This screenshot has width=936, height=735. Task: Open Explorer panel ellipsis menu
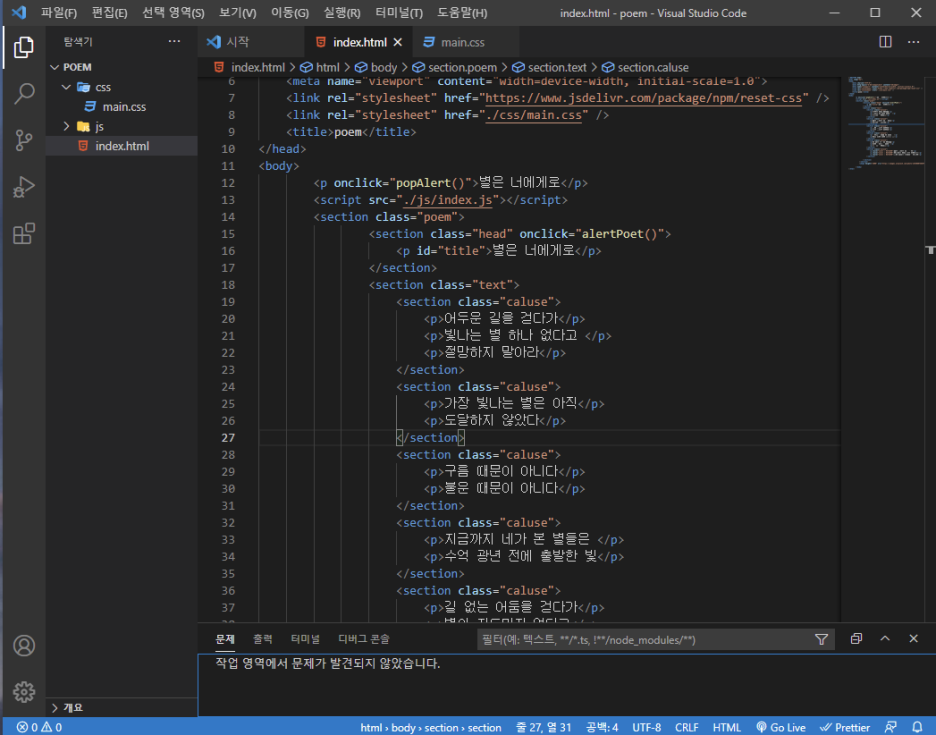click(174, 41)
